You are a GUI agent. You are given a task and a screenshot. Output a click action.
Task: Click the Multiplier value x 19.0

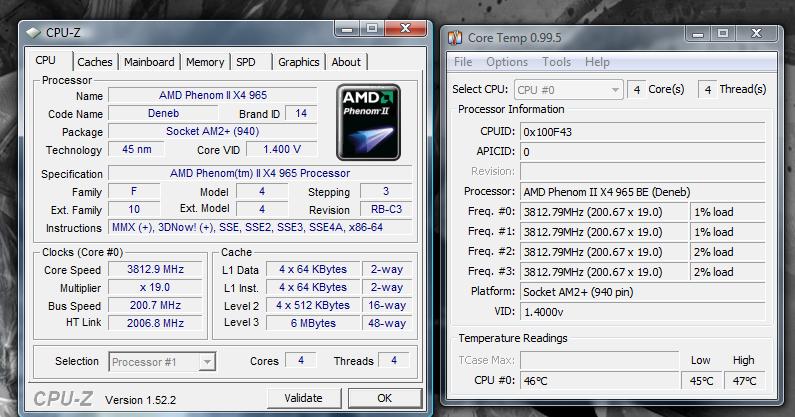155,287
